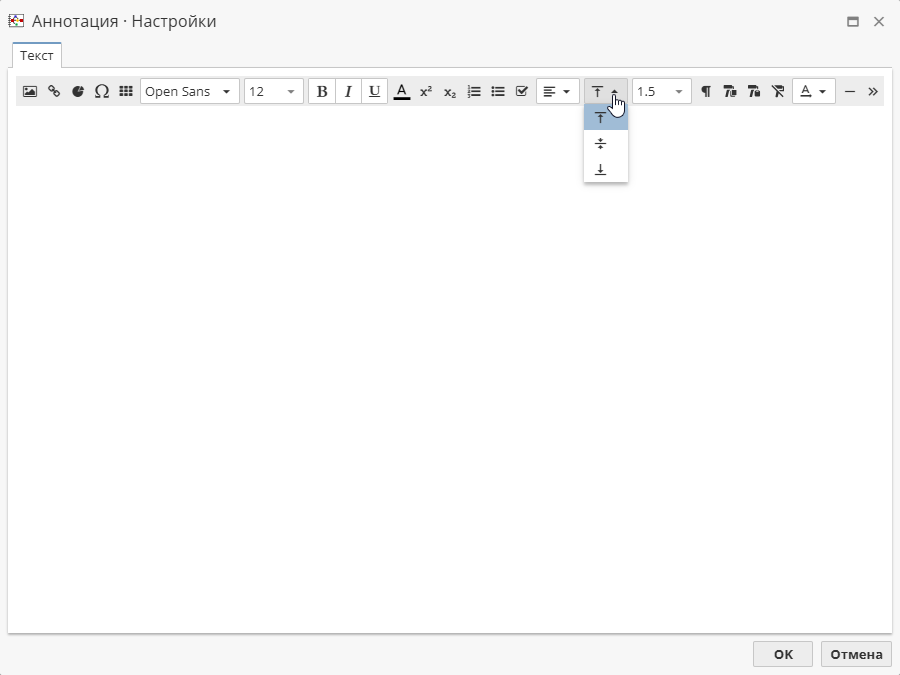Click the insert image icon
Image resolution: width=900 pixels, height=675 pixels.
coord(30,91)
